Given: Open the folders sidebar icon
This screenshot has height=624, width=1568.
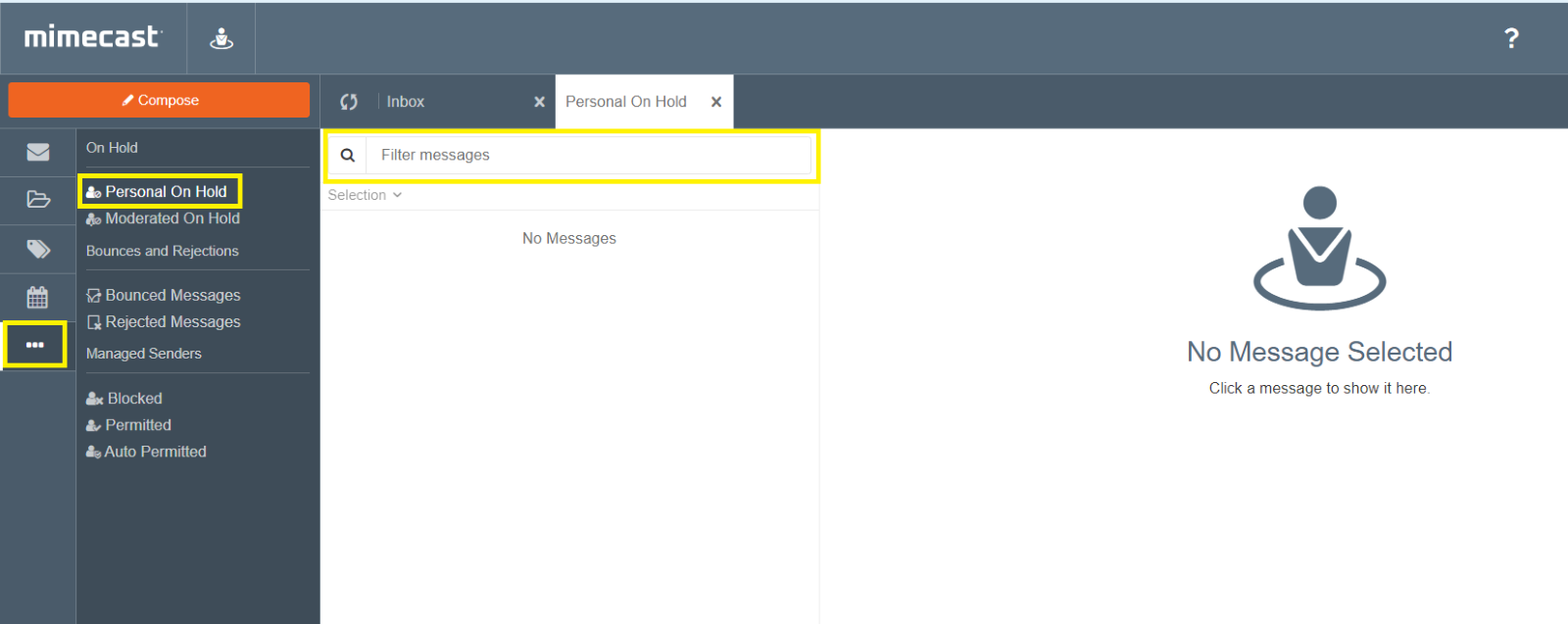Looking at the screenshot, I should (38, 200).
